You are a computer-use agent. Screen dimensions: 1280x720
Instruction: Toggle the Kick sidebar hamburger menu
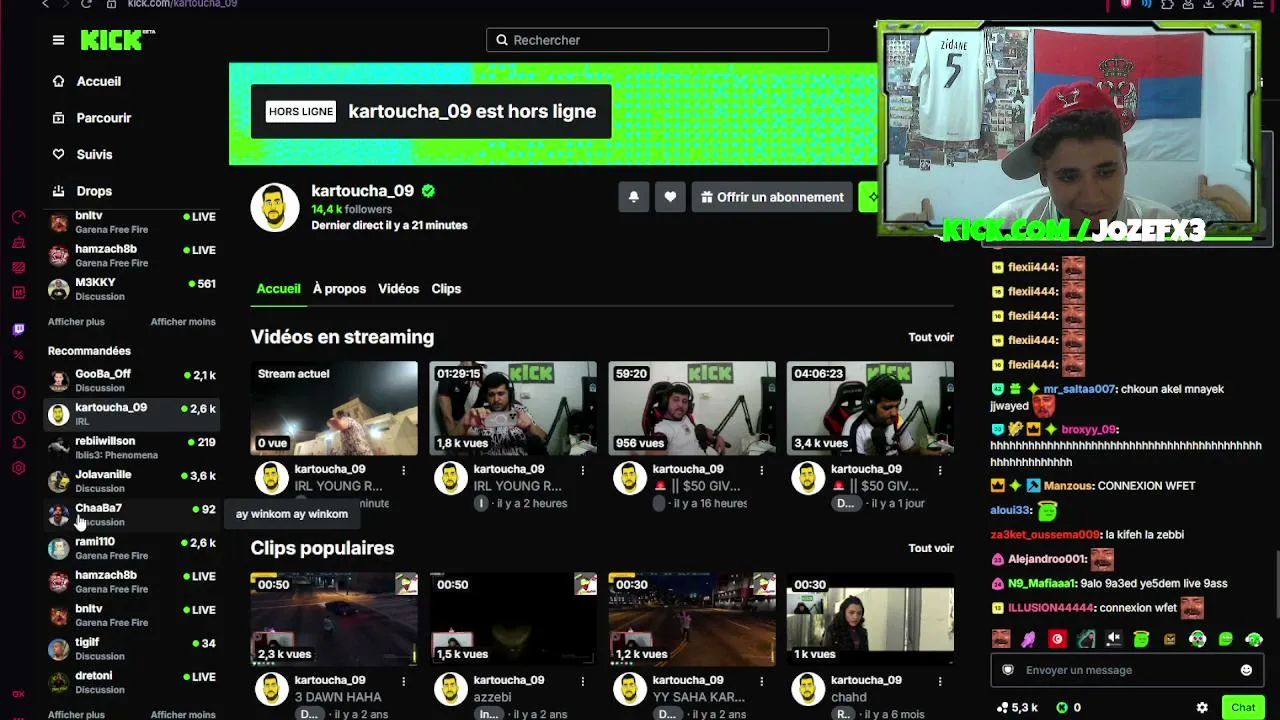(58, 40)
